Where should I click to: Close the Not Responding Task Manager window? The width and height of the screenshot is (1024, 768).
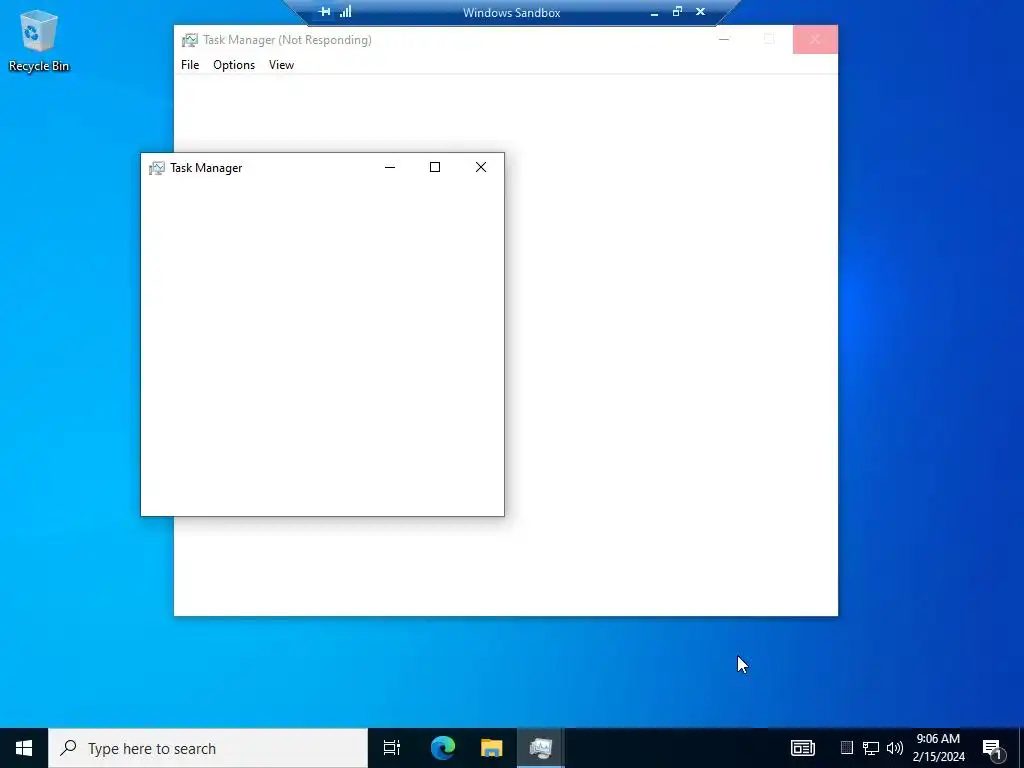click(x=815, y=39)
